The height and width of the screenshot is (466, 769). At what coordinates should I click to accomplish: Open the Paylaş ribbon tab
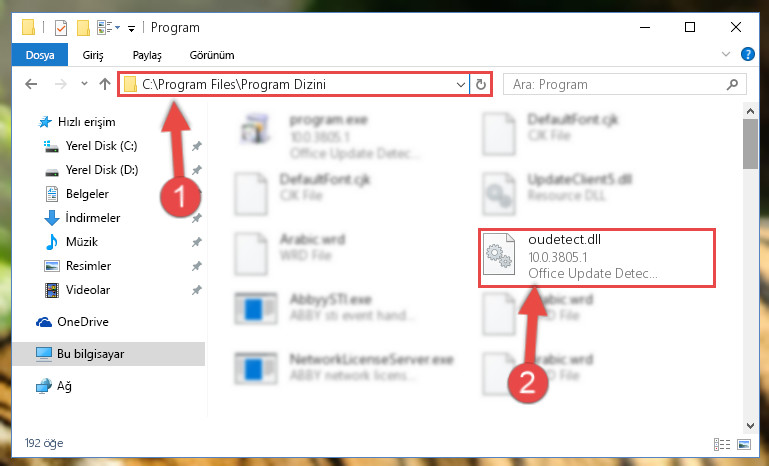147,55
